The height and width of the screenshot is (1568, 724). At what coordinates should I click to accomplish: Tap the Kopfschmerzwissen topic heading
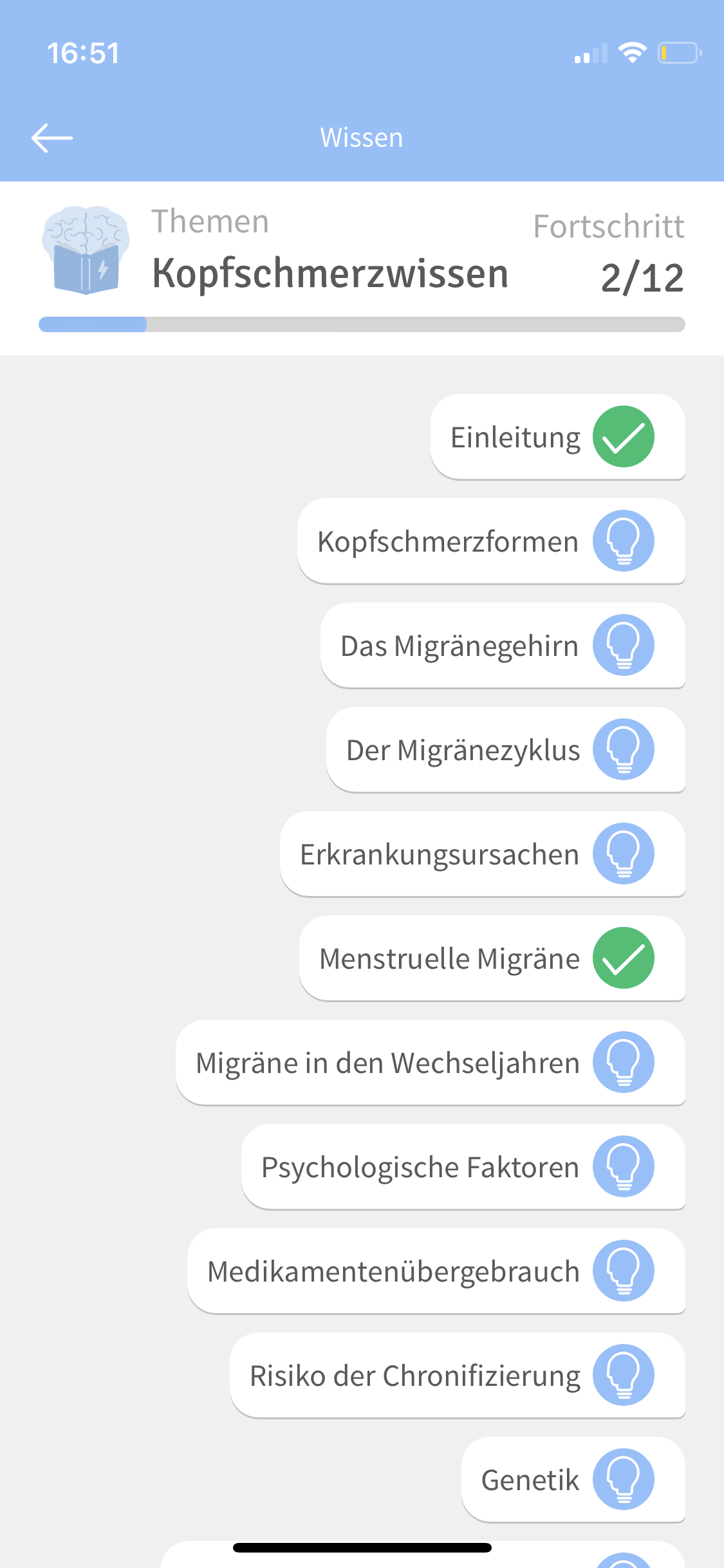(x=330, y=274)
